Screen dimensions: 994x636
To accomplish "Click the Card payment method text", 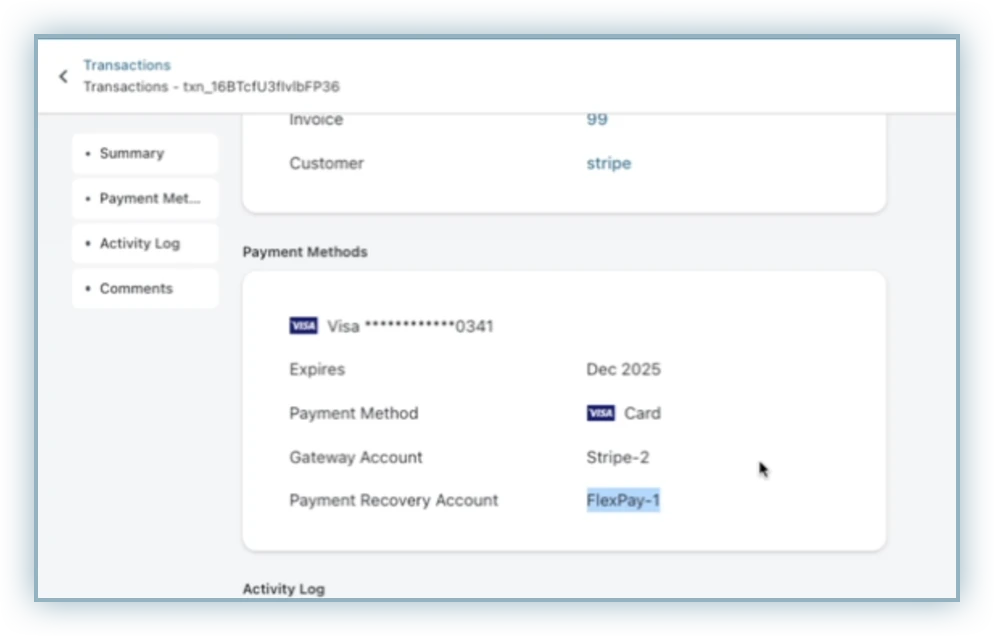I will click(x=642, y=413).
